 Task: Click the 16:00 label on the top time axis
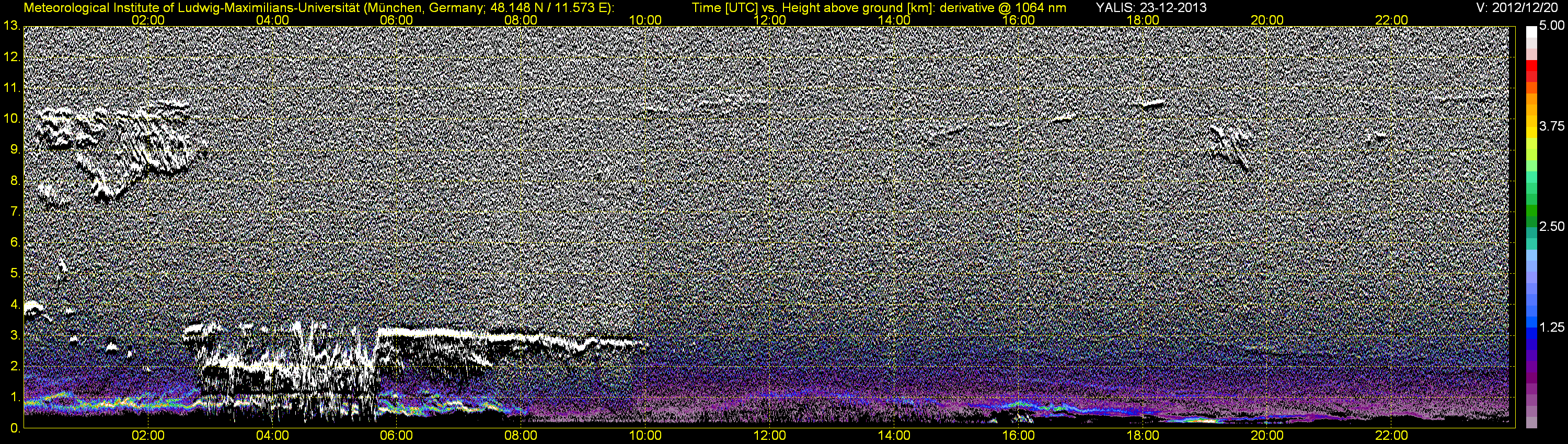tap(1018, 20)
